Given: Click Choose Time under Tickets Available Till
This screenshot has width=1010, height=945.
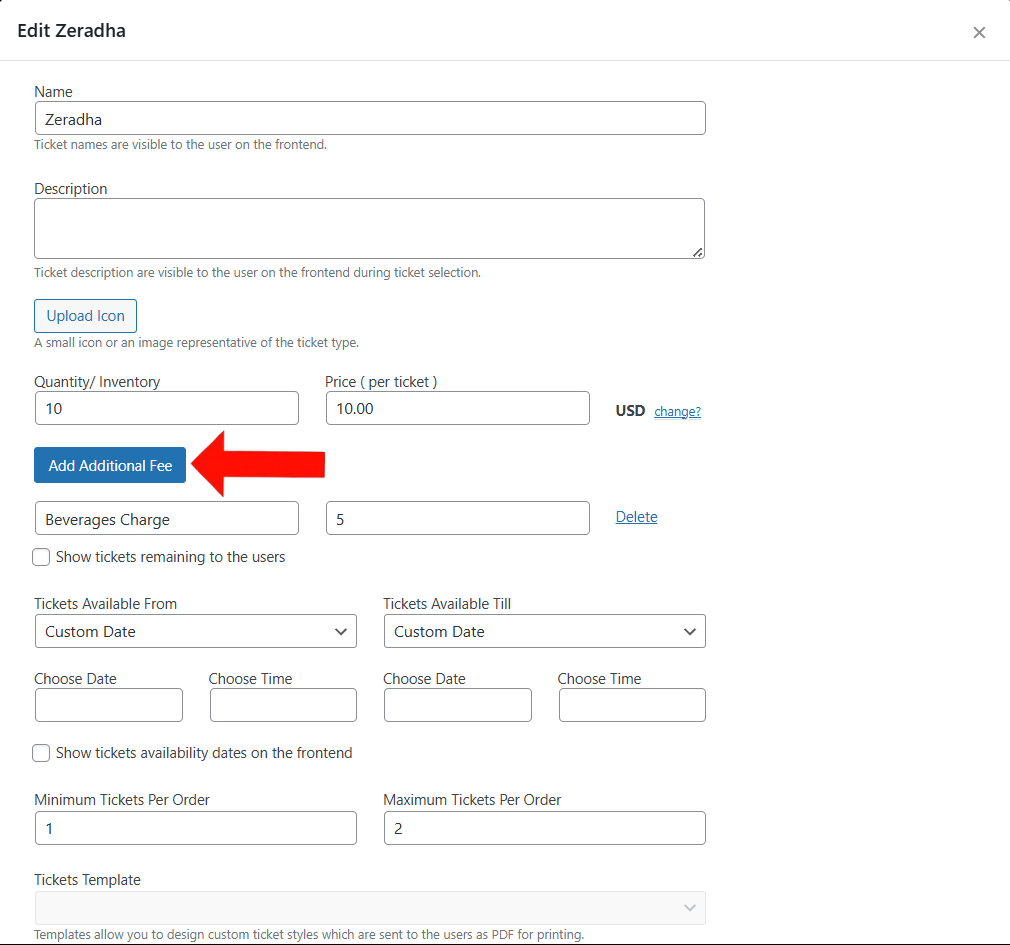Looking at the screenshot, I should (x=633, y=705).
